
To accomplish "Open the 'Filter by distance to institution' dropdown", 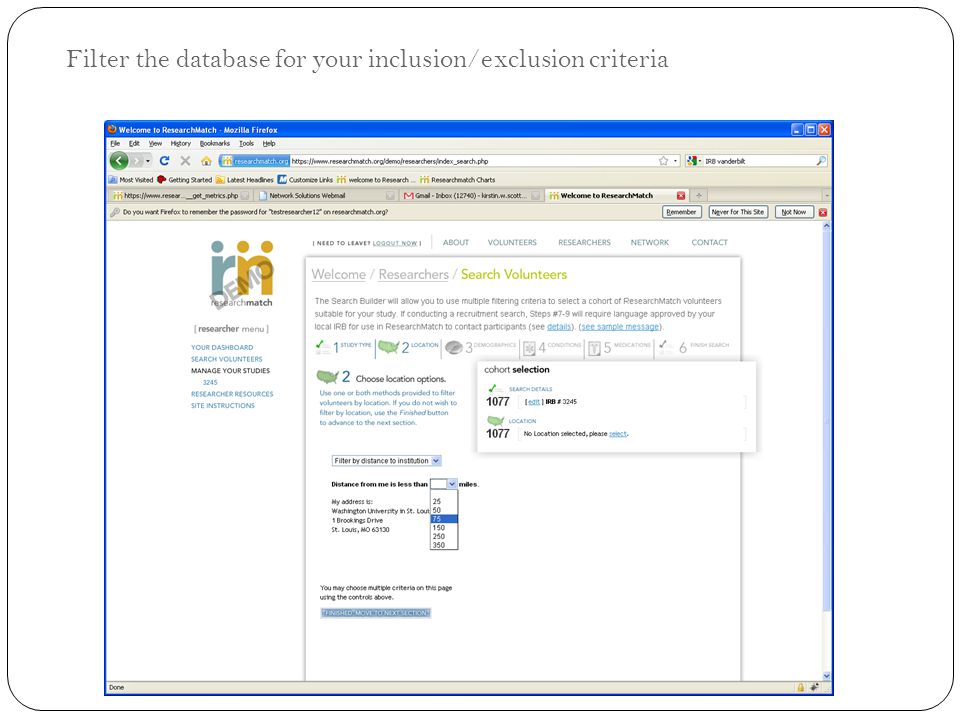I will point(386,461).
